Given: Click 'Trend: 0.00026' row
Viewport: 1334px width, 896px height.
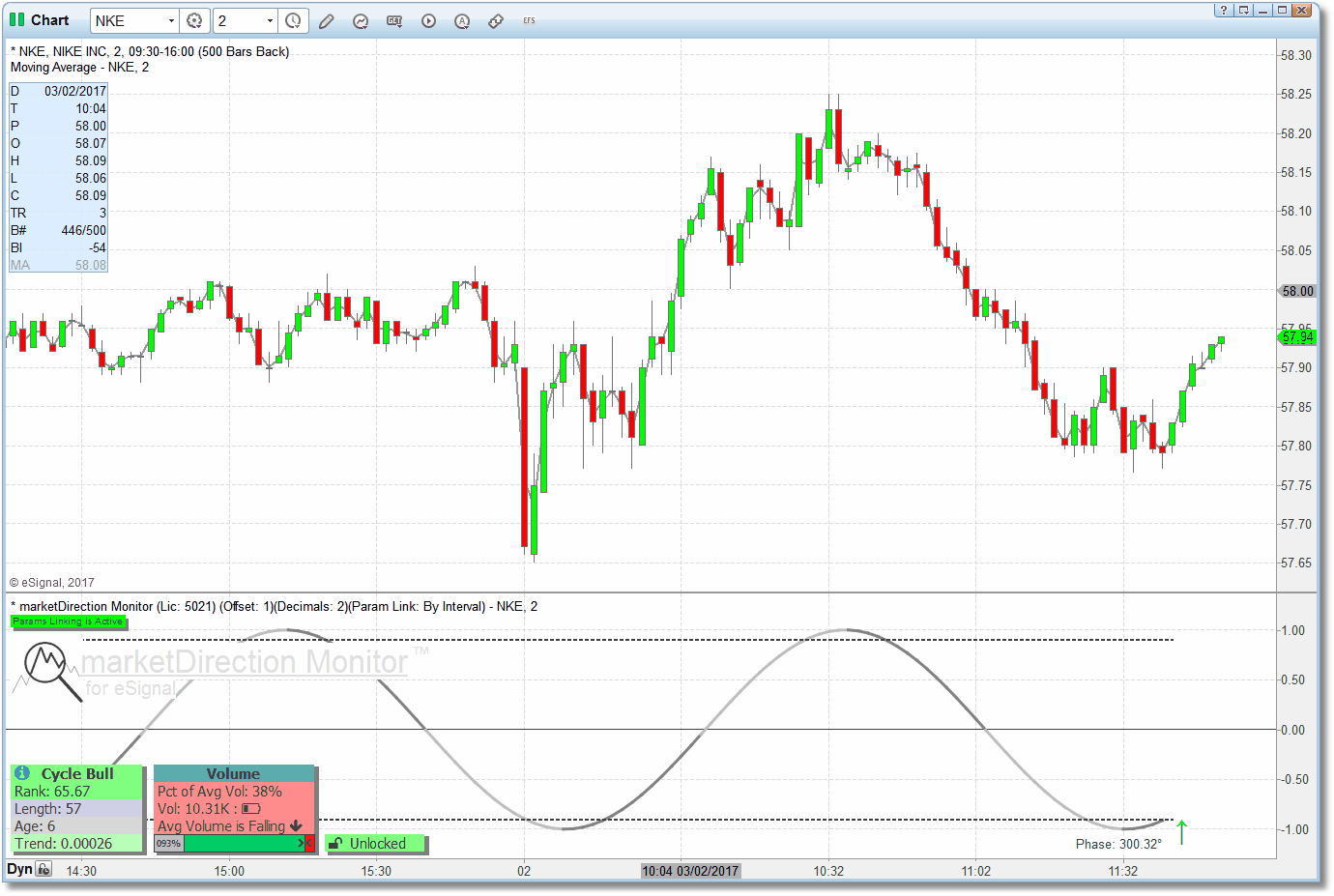Looking at the screenshot, I should point(77,844).
